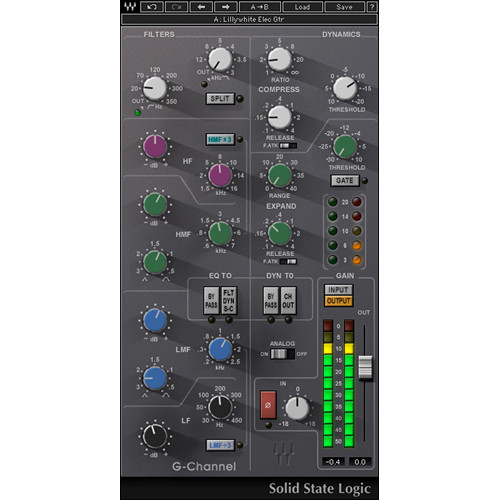The image size is (500, 500).
Task: Click the HMF x3 button
Action: [220, 139]
